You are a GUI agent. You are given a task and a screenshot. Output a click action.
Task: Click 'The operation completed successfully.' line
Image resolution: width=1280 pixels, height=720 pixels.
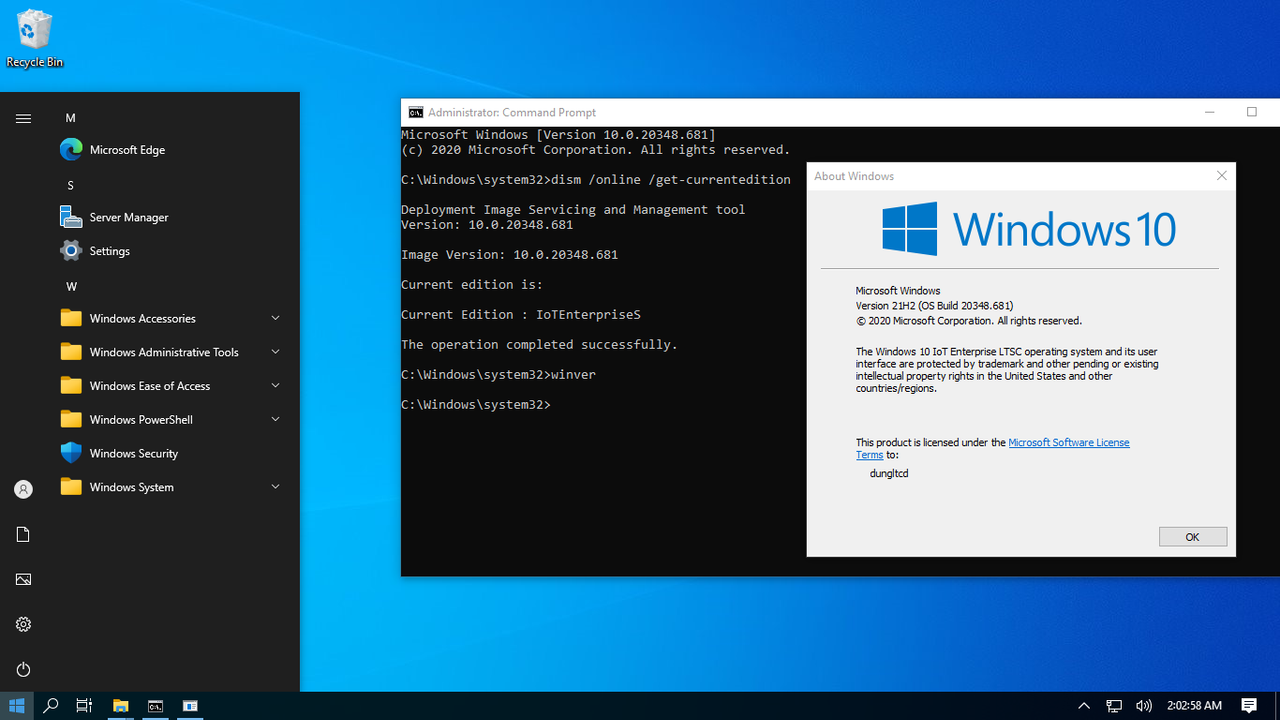pyautogui.click(x=540, y=344)
